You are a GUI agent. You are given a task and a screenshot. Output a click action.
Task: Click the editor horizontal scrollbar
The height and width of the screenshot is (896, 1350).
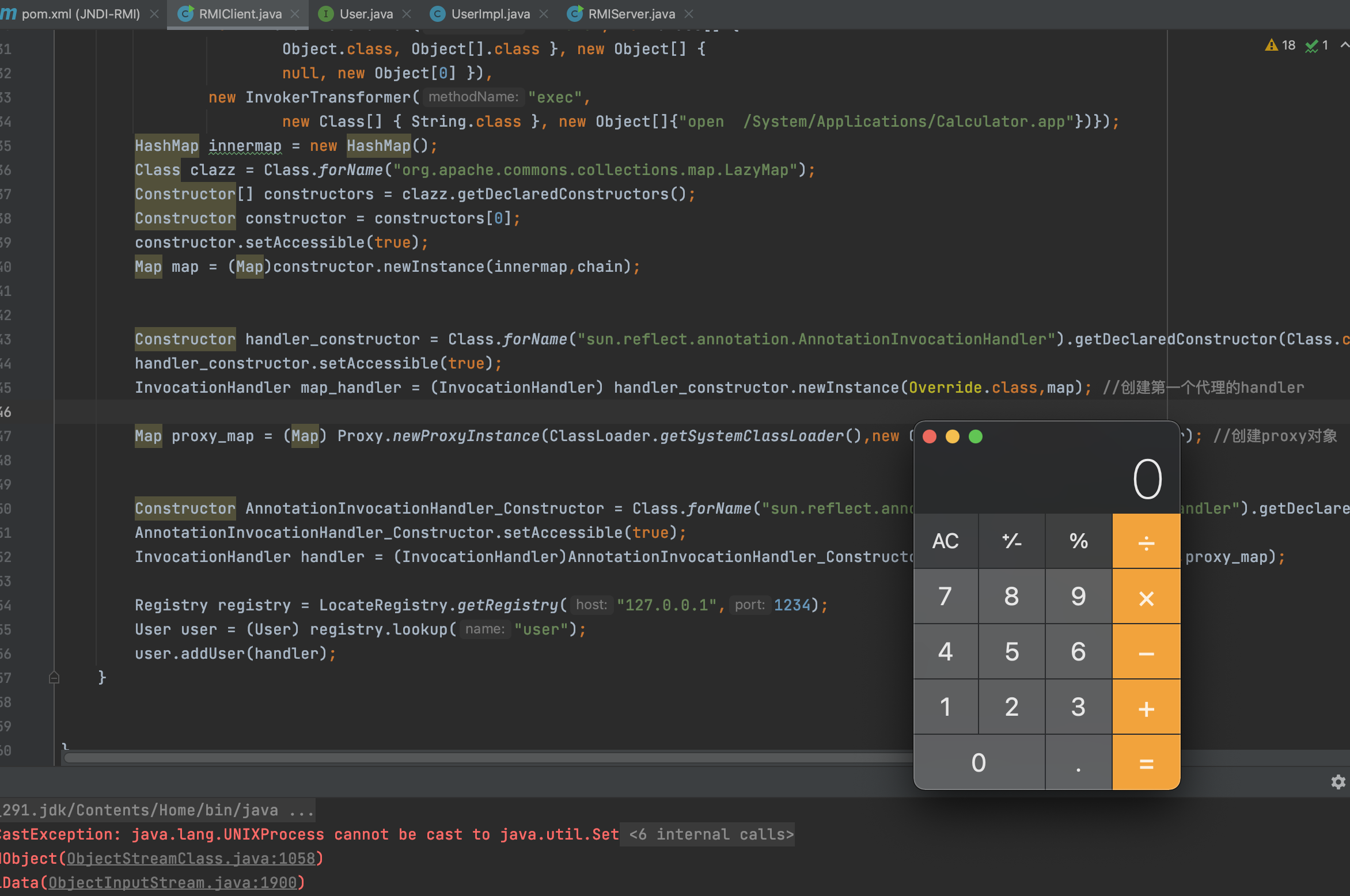click(488, 758)
